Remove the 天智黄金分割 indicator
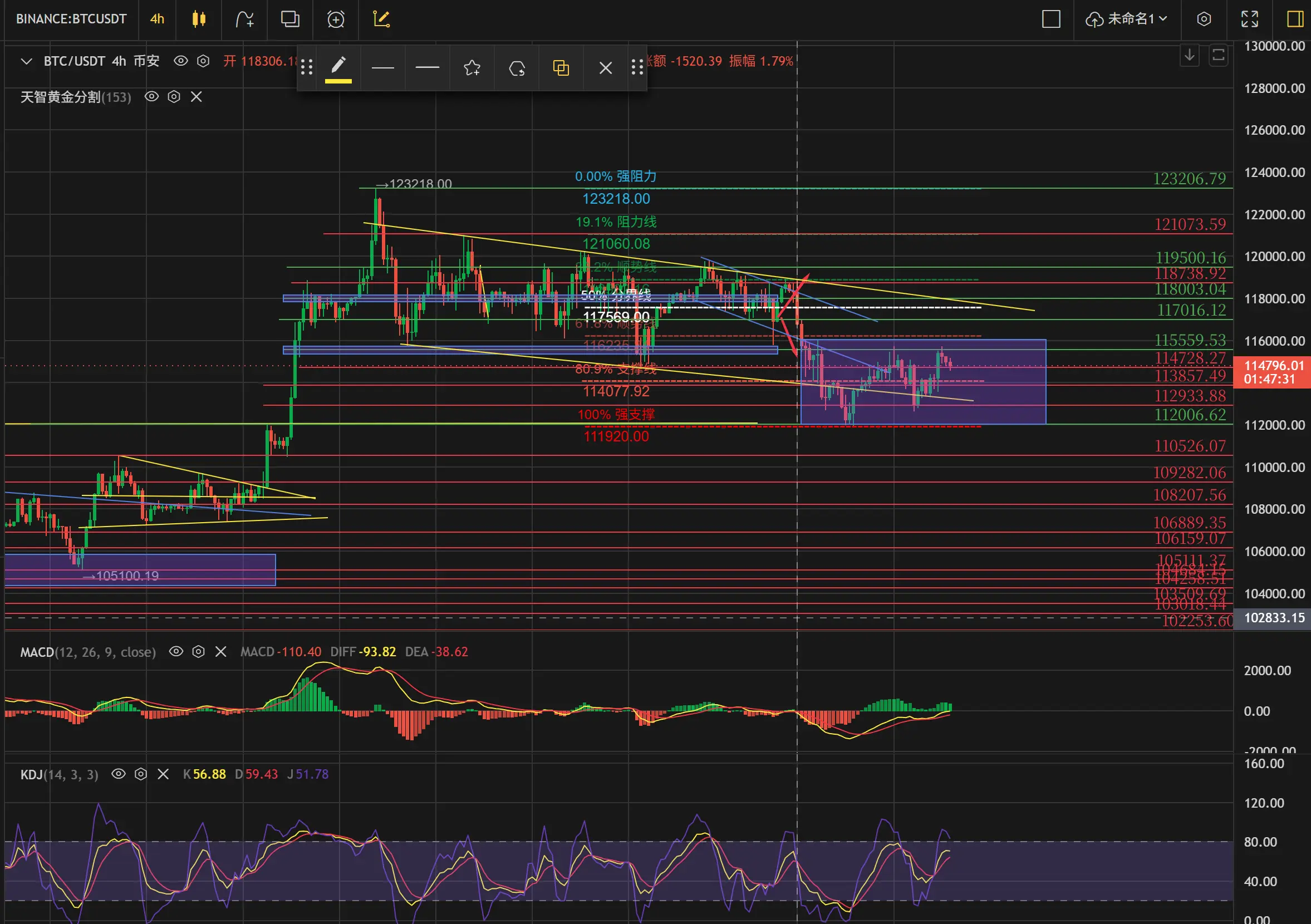 pyautogui.click(x=197, y=96)
